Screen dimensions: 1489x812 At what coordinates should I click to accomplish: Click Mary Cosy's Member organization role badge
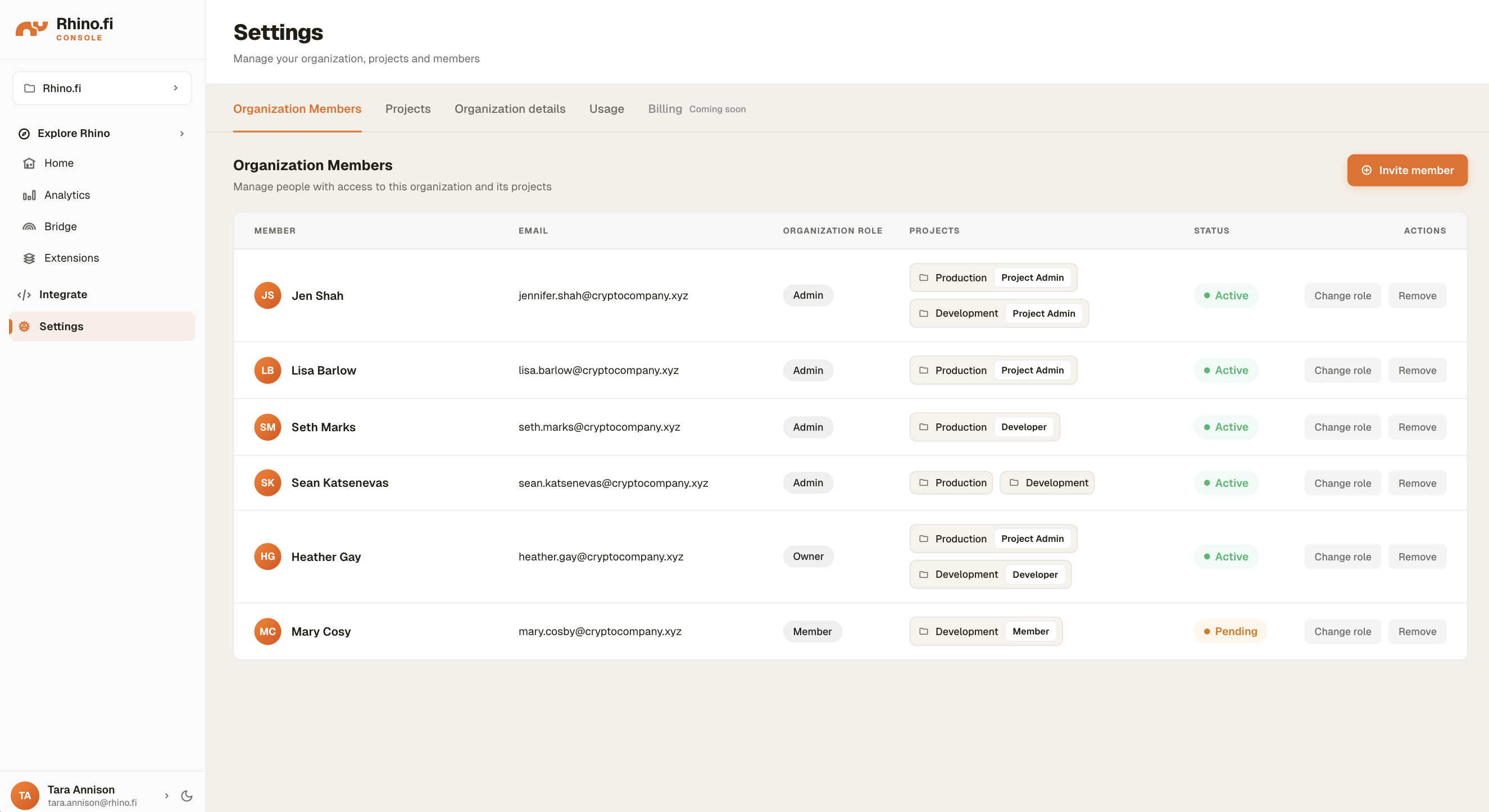click(x=812, y=631)
